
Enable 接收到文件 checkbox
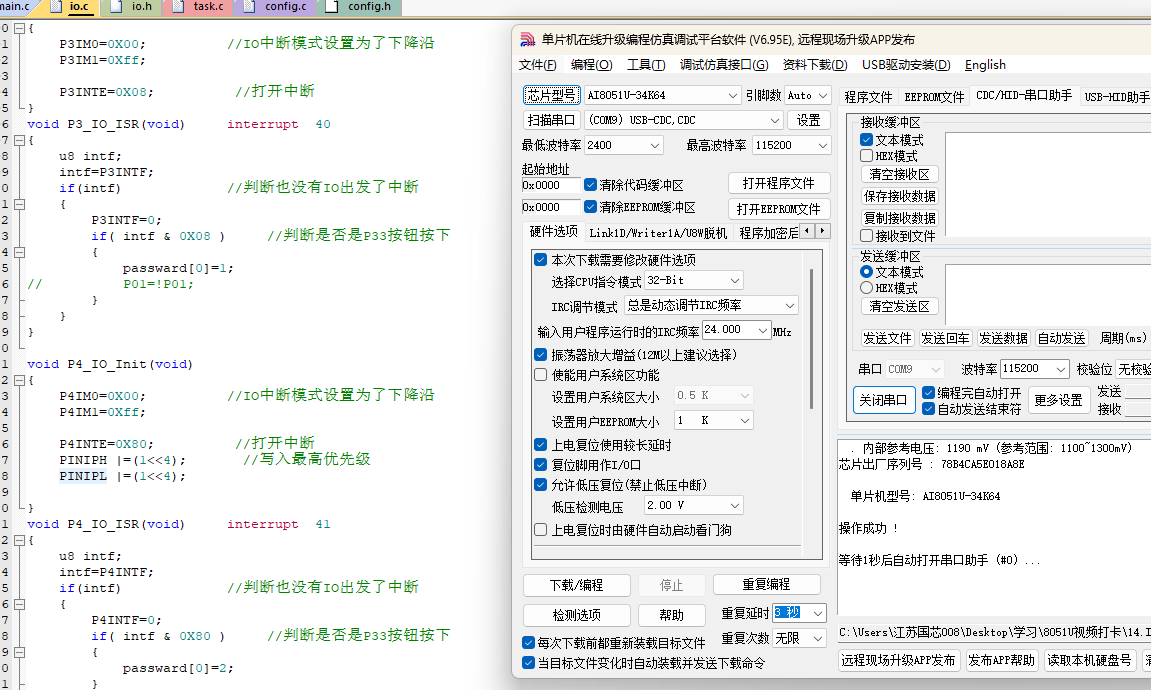point(866,236)
